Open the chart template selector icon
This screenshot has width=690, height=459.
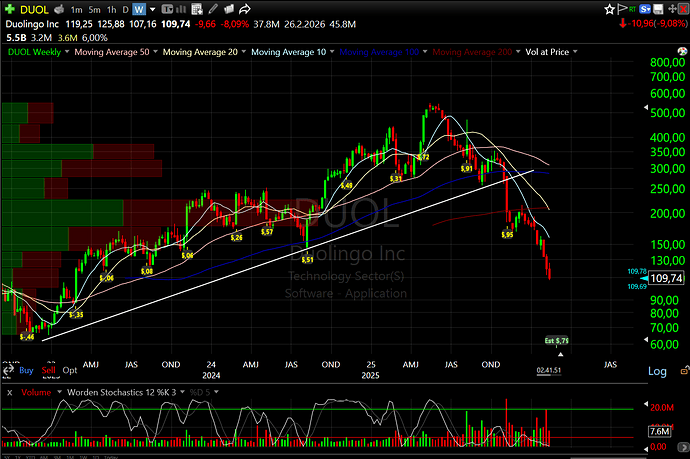click(167, 9)
